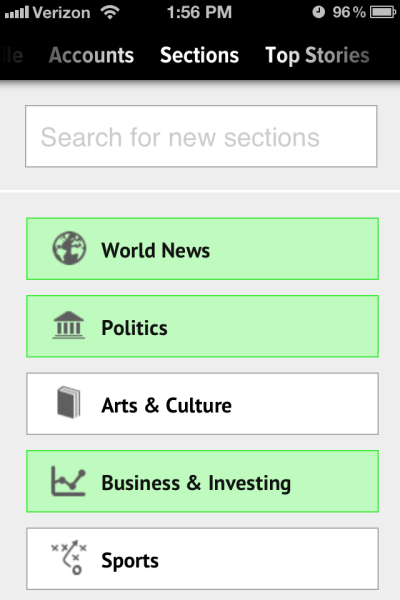Tap the World News globe icon

coord(69,248)
